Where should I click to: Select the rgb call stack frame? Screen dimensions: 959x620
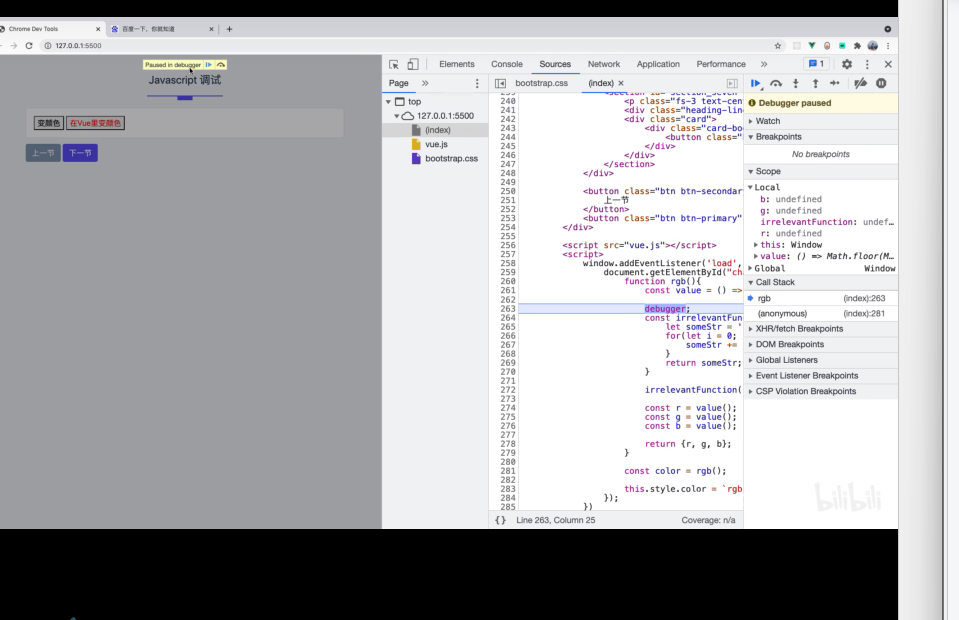pyautogui.click(x=821, y=298)
